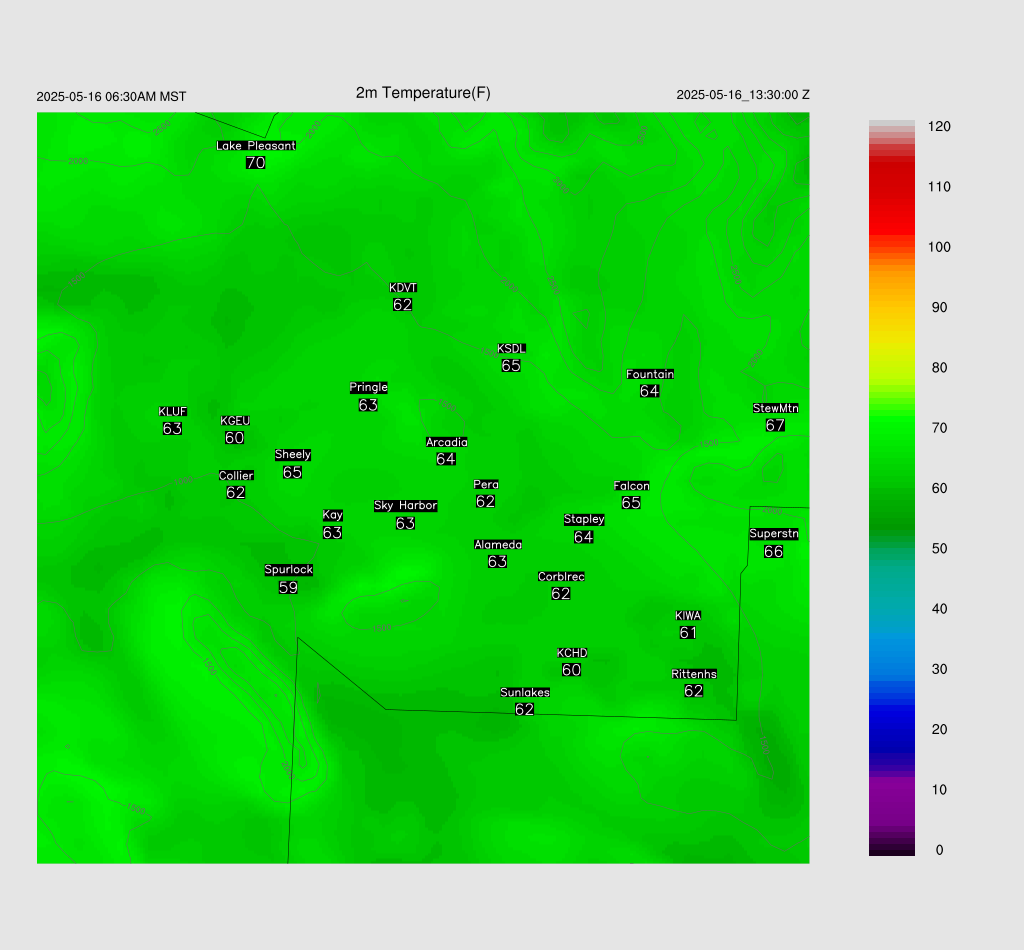Select the KGEU station label
Screen dimensions: 1024x950
click(x=235, y=421)
